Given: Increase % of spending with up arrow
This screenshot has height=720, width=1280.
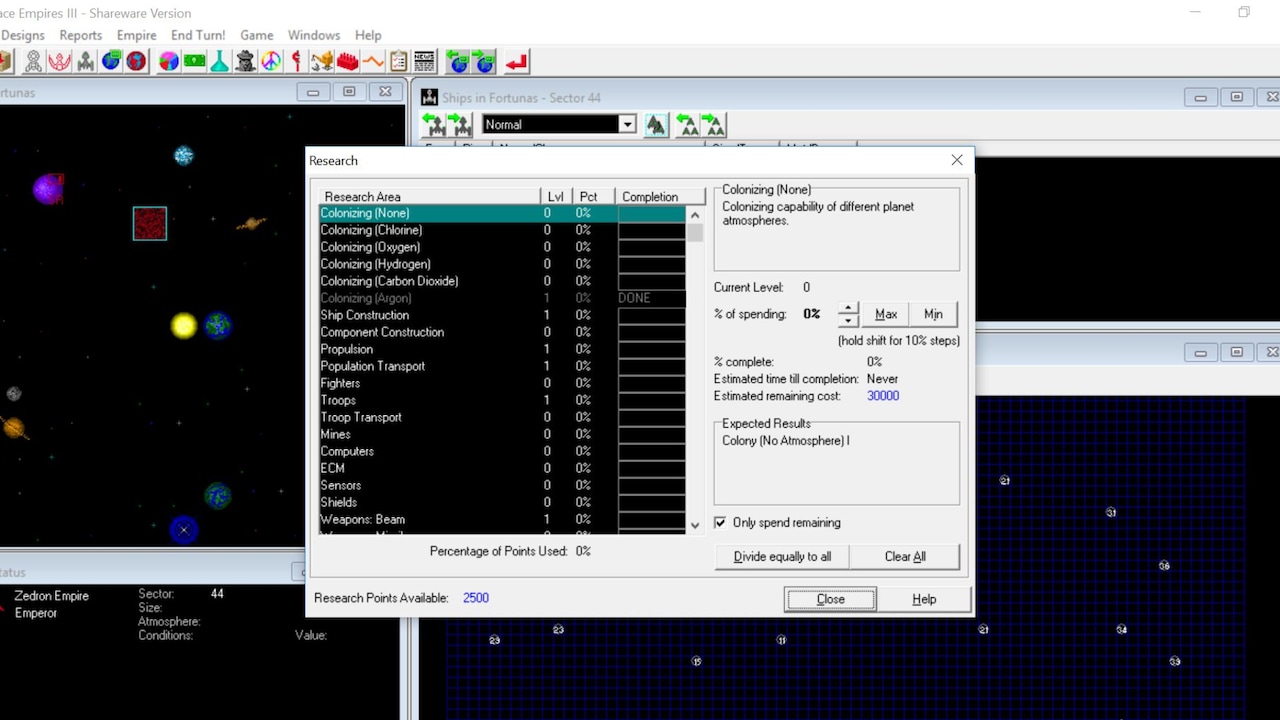Looking at the screenshot, I should (x=848, y=308).
